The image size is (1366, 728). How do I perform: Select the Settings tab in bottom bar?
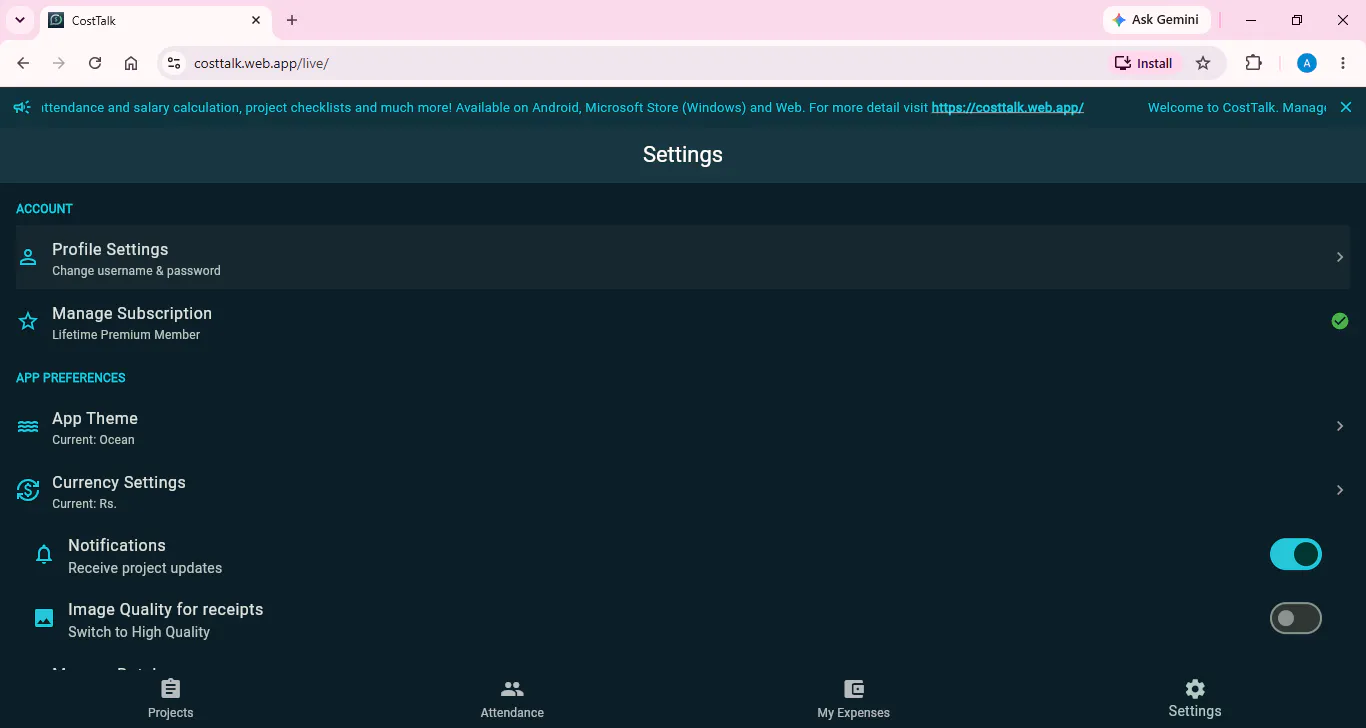coord(1195,698)
